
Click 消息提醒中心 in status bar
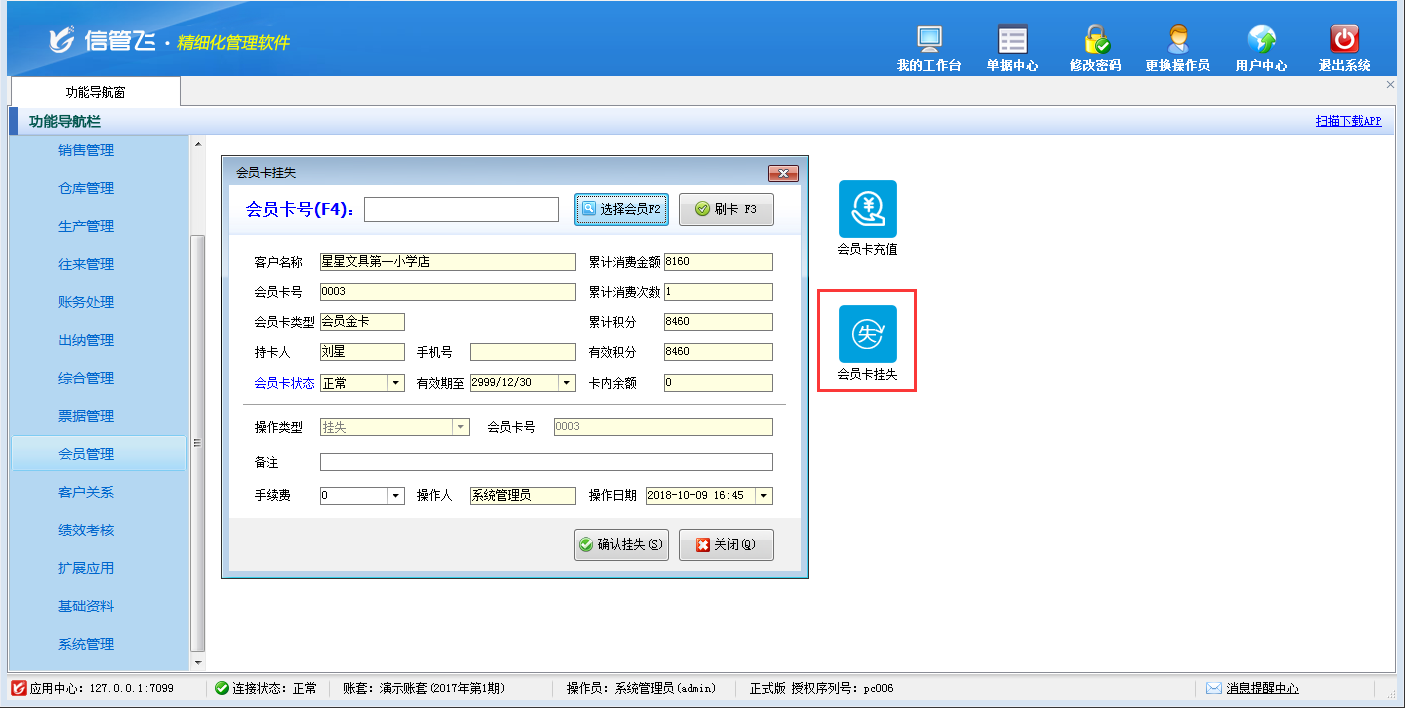(x=1261, y=688)
